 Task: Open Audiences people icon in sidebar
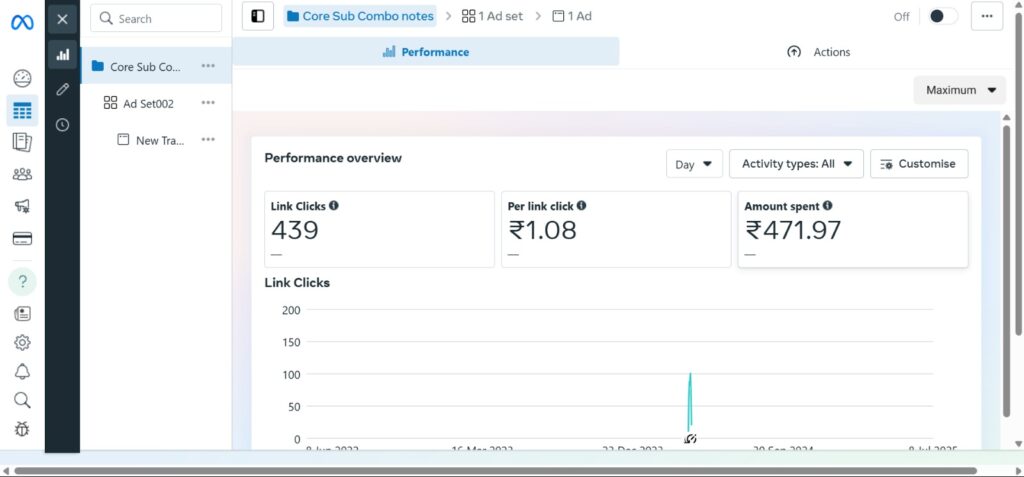coord(22,174)
